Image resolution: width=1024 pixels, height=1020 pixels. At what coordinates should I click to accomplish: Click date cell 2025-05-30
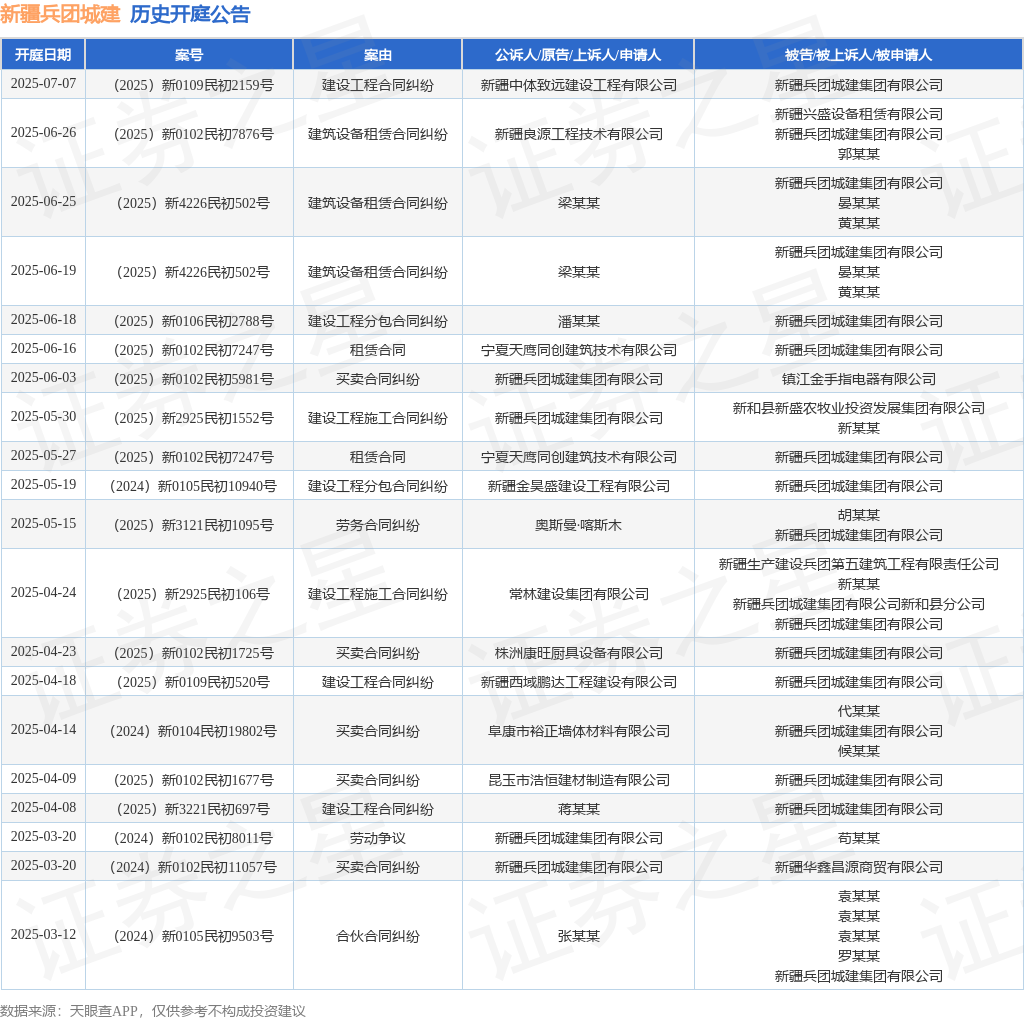coord(43,417)
